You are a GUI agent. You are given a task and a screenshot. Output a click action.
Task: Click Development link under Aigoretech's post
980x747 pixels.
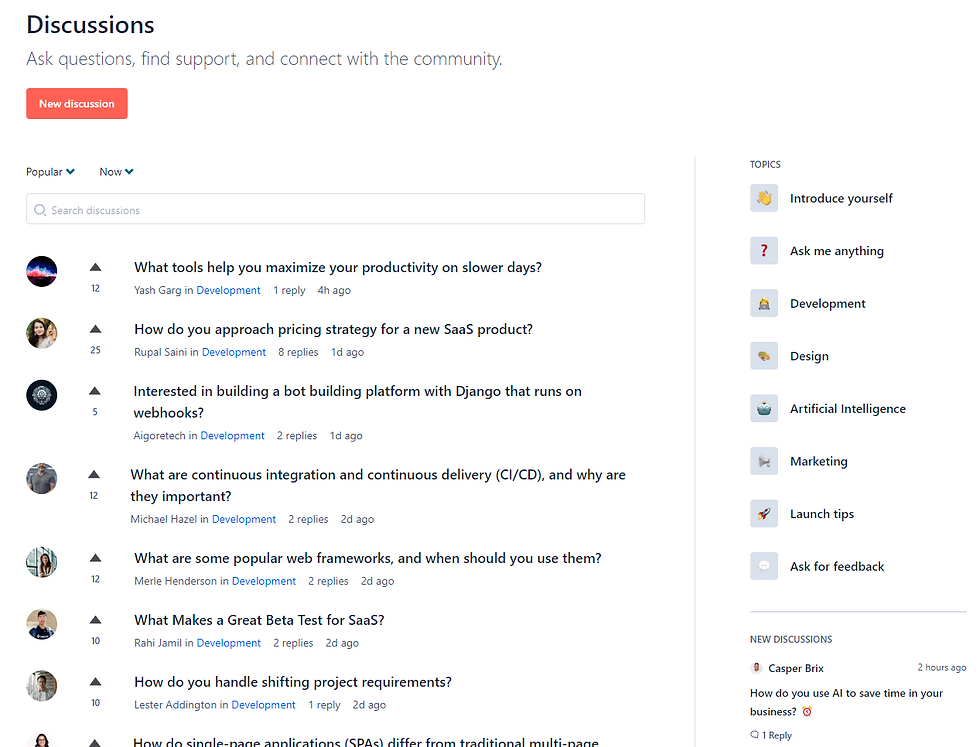pyautogui.click(x=232, y=435)
